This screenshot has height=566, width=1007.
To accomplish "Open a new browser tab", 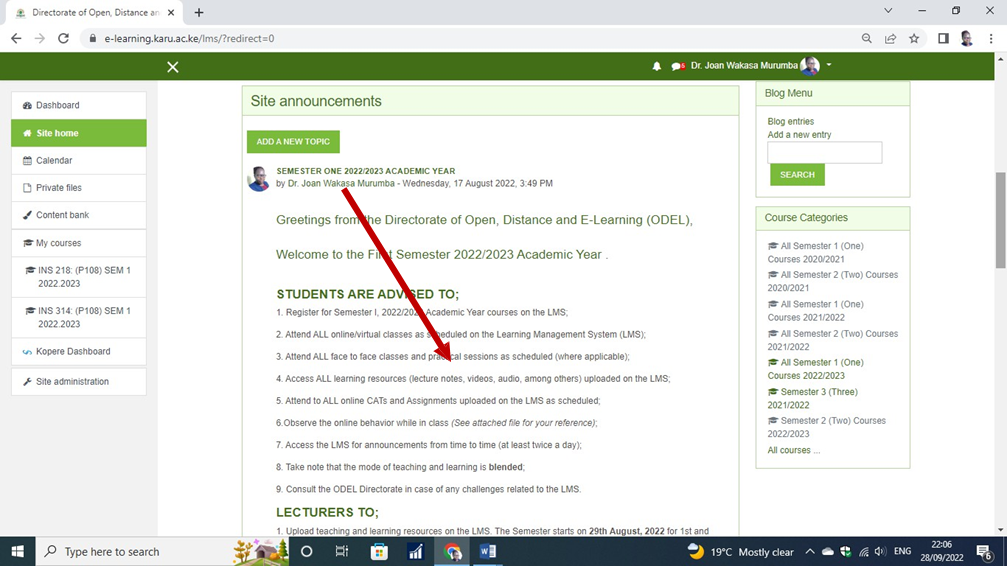I will pyautogui.click(x=199, y=12).
